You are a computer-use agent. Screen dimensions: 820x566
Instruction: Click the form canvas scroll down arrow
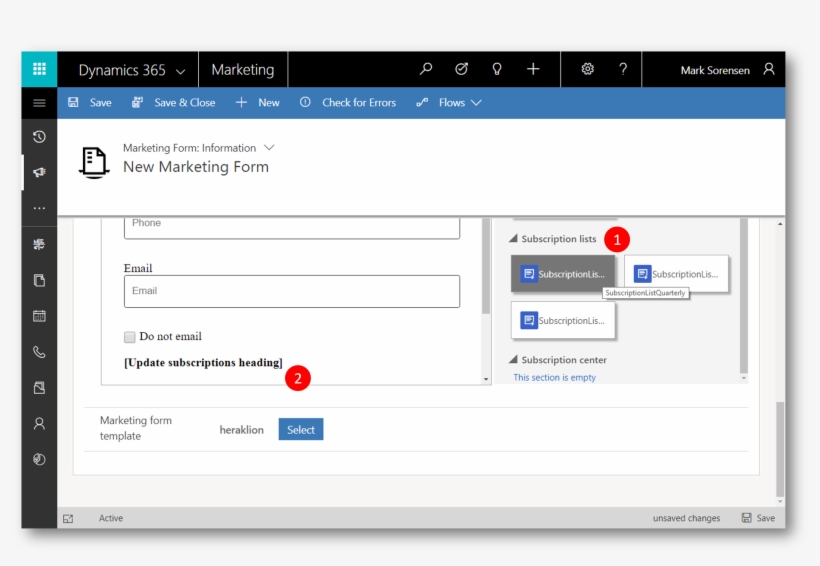coord(486,379)
